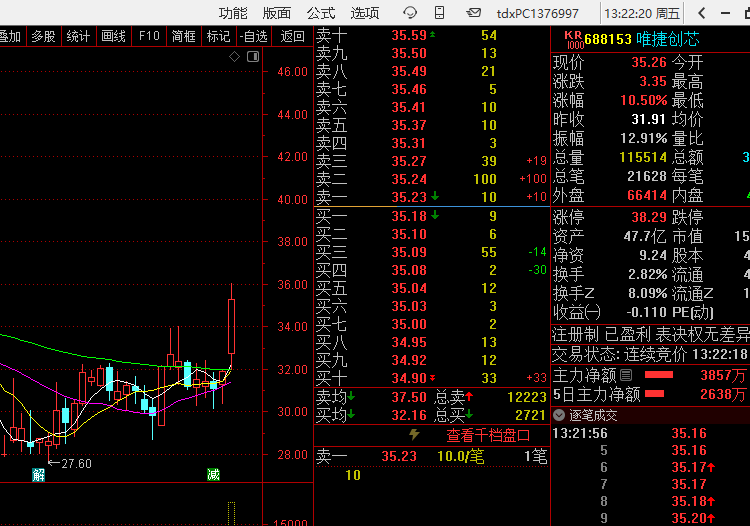Click 买五 price 35.04
The height and width of the screenshot is (526, 750).
coord(409,288)
